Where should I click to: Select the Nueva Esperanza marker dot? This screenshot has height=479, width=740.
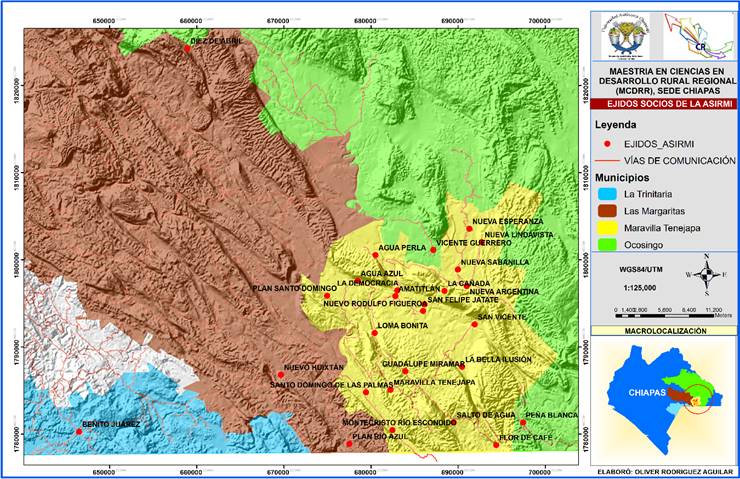pos(468,228)
